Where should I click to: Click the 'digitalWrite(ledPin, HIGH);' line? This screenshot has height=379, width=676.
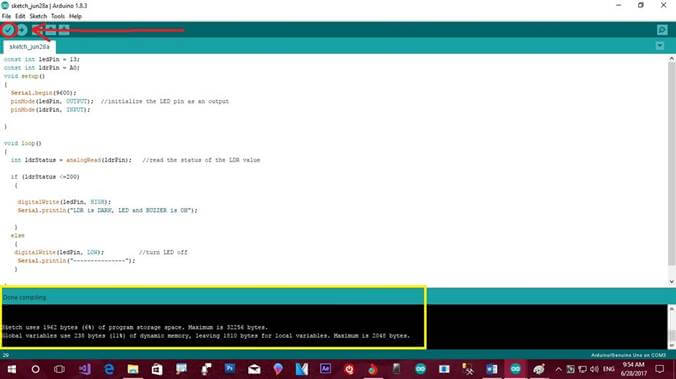click(x=64, y=202)
